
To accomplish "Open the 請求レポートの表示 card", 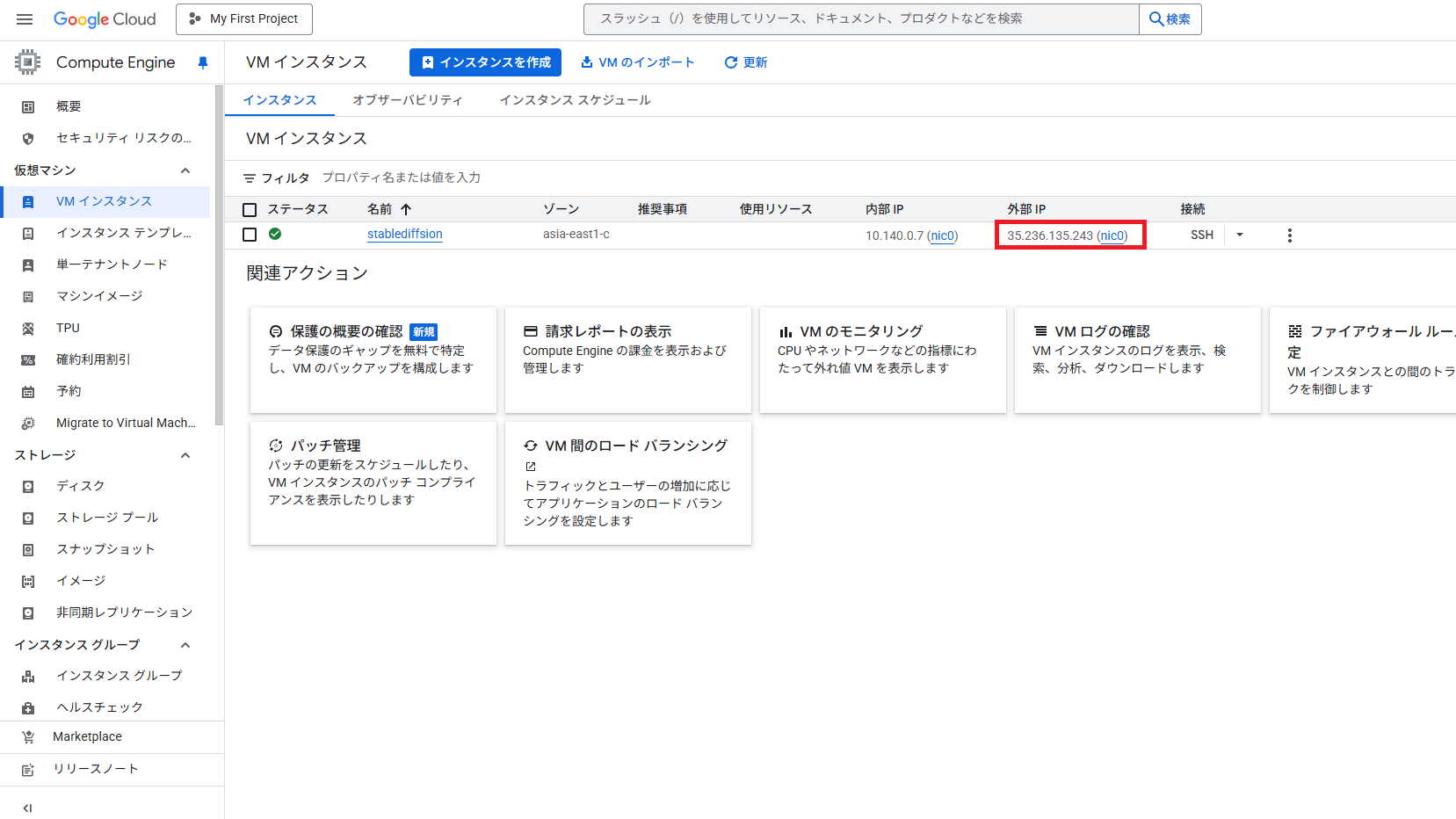I will pos(628,360).
